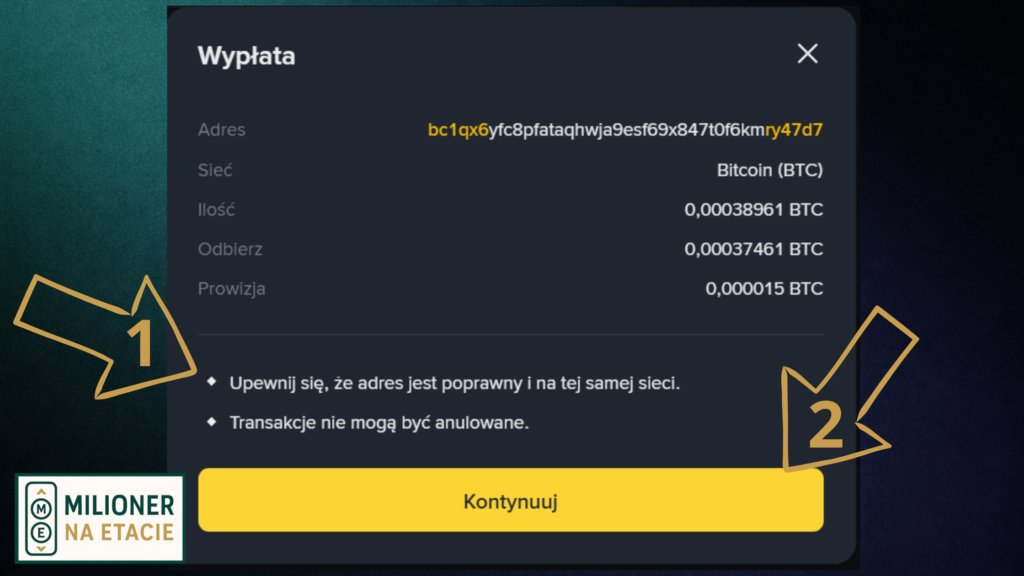
Task: Click the Ilość field label
Action: tap(216, 210)
